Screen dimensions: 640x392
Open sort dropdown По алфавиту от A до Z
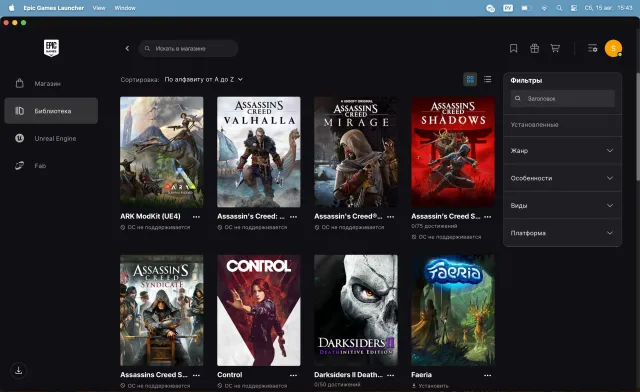(203, 79)
